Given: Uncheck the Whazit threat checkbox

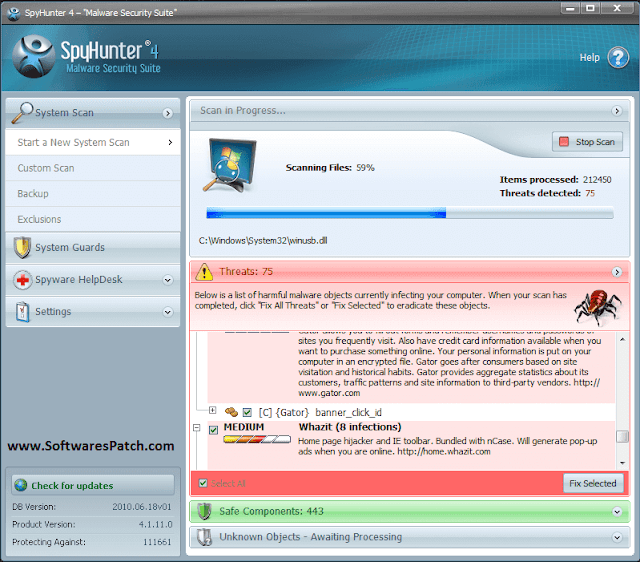Looking at the screenshot, I should [x=213, y=430].
